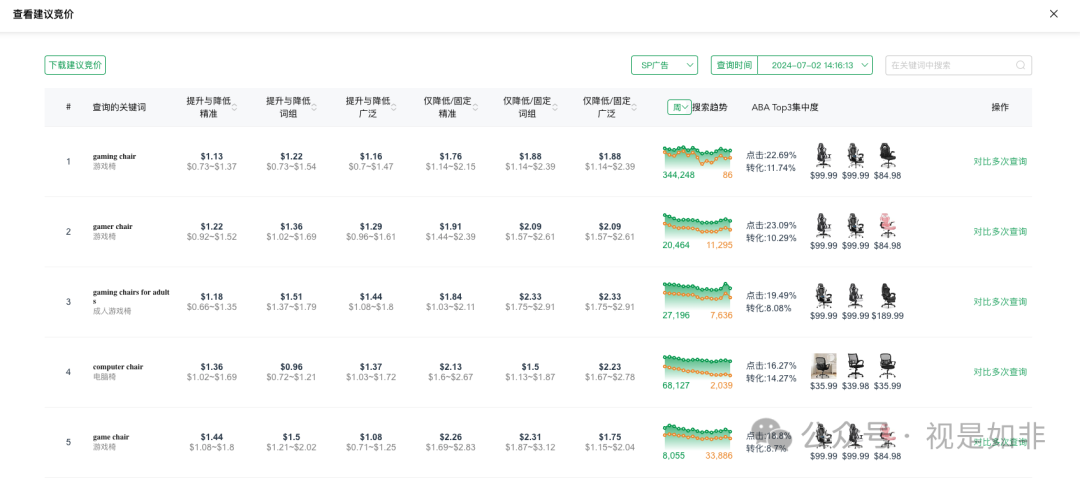View search trend chart for gaming chair
Image resolution: width=1080 pixels, height=479 pixels.
pyautogui.click(x=697, y=157)
